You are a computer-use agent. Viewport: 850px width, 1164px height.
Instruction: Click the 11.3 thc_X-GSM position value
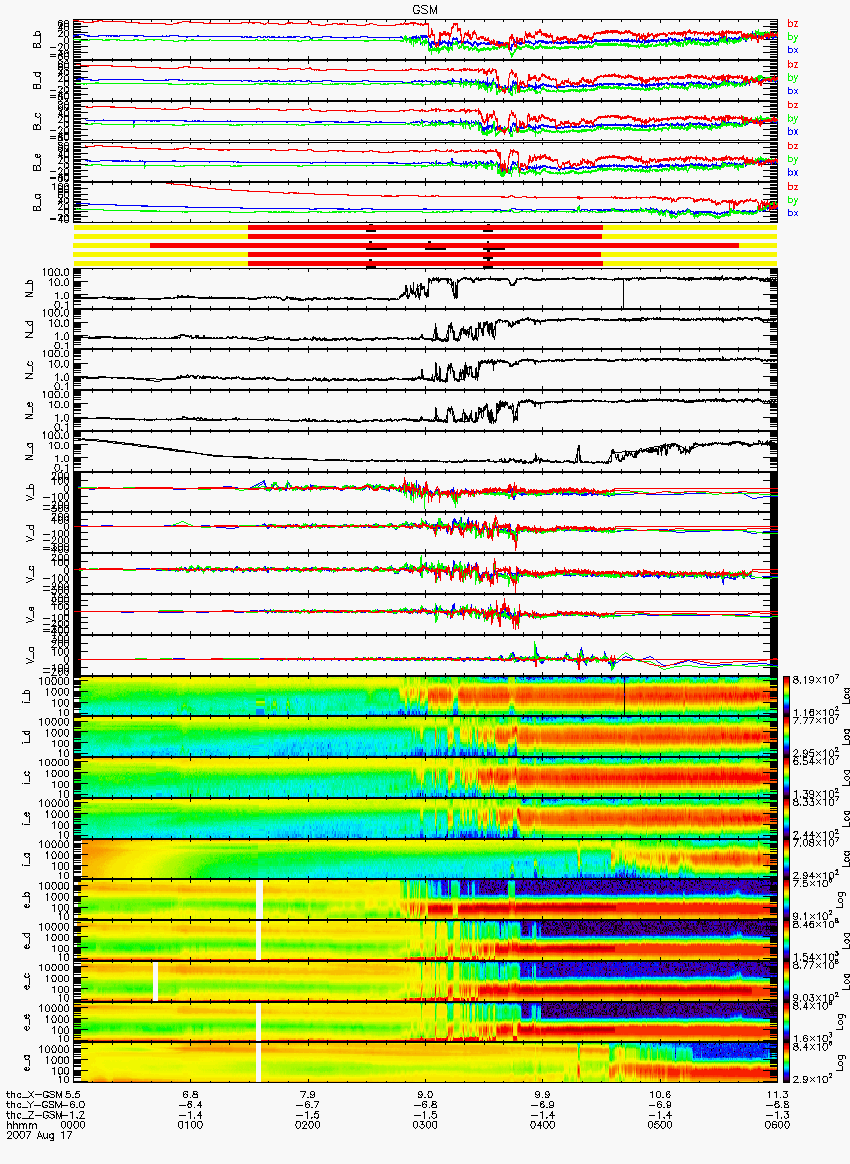(777, 1095)
